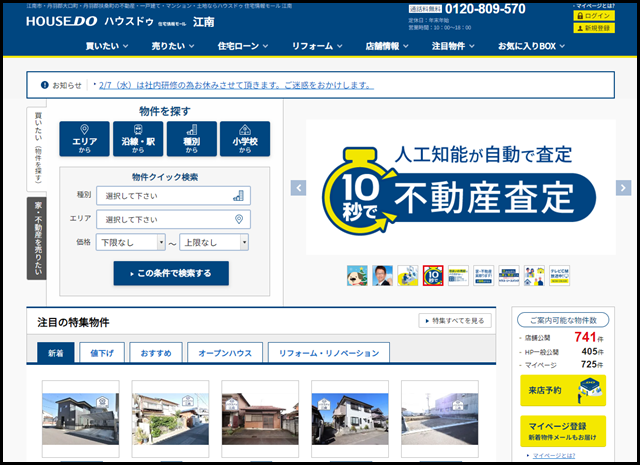Search by エリア pin icon tile
Viewport: 640px width, 465px height.
pos(84,139)
